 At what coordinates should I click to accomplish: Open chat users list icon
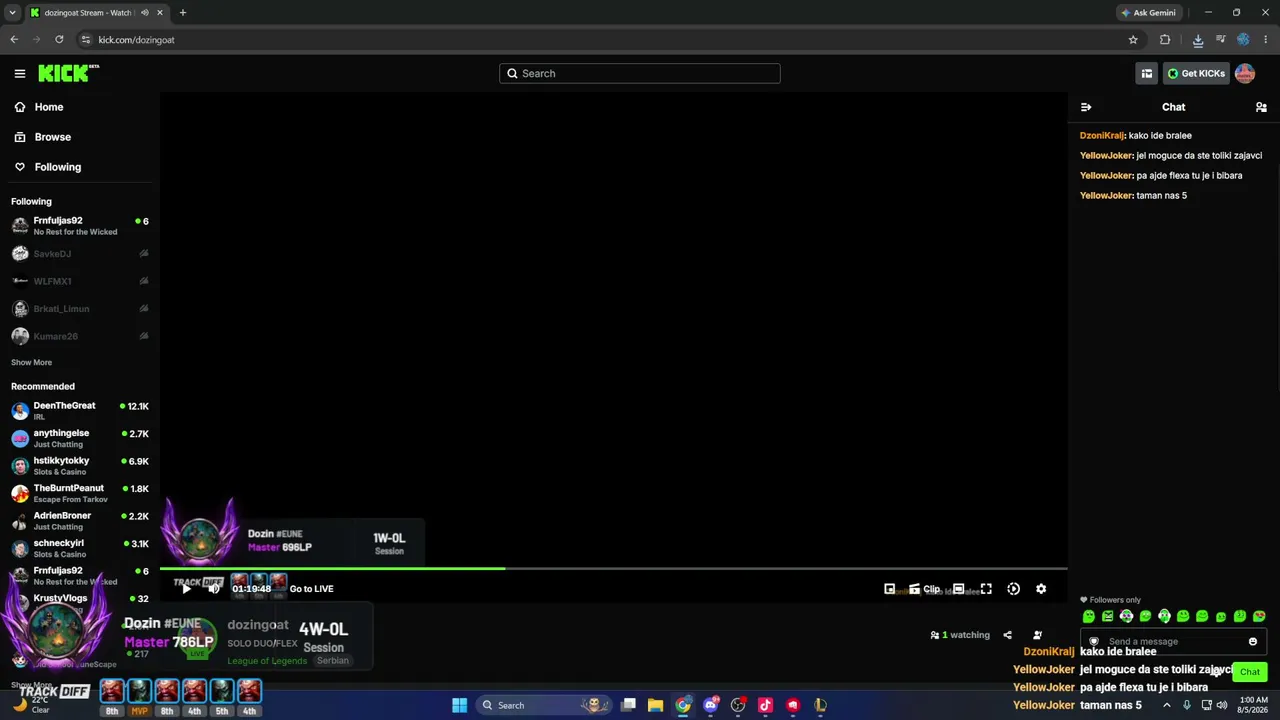coord(1261,107)
